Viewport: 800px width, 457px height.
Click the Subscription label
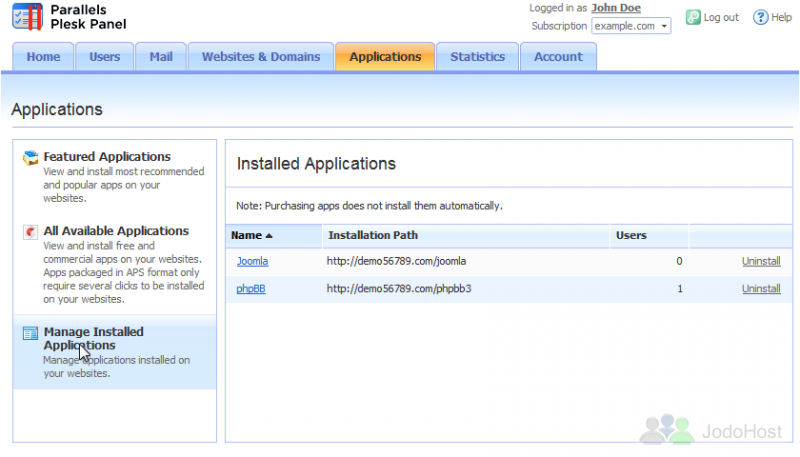point(559,26)
